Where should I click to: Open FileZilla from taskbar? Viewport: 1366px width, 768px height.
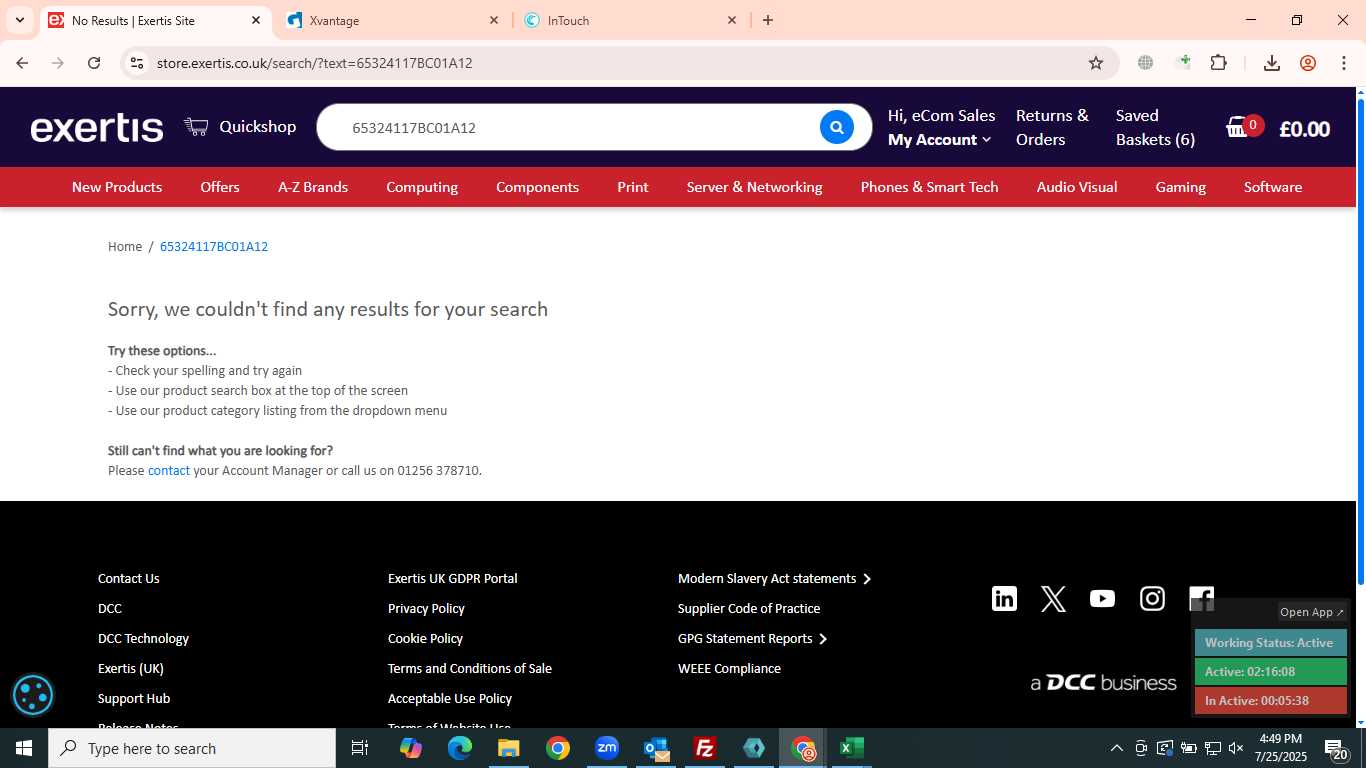705,748
